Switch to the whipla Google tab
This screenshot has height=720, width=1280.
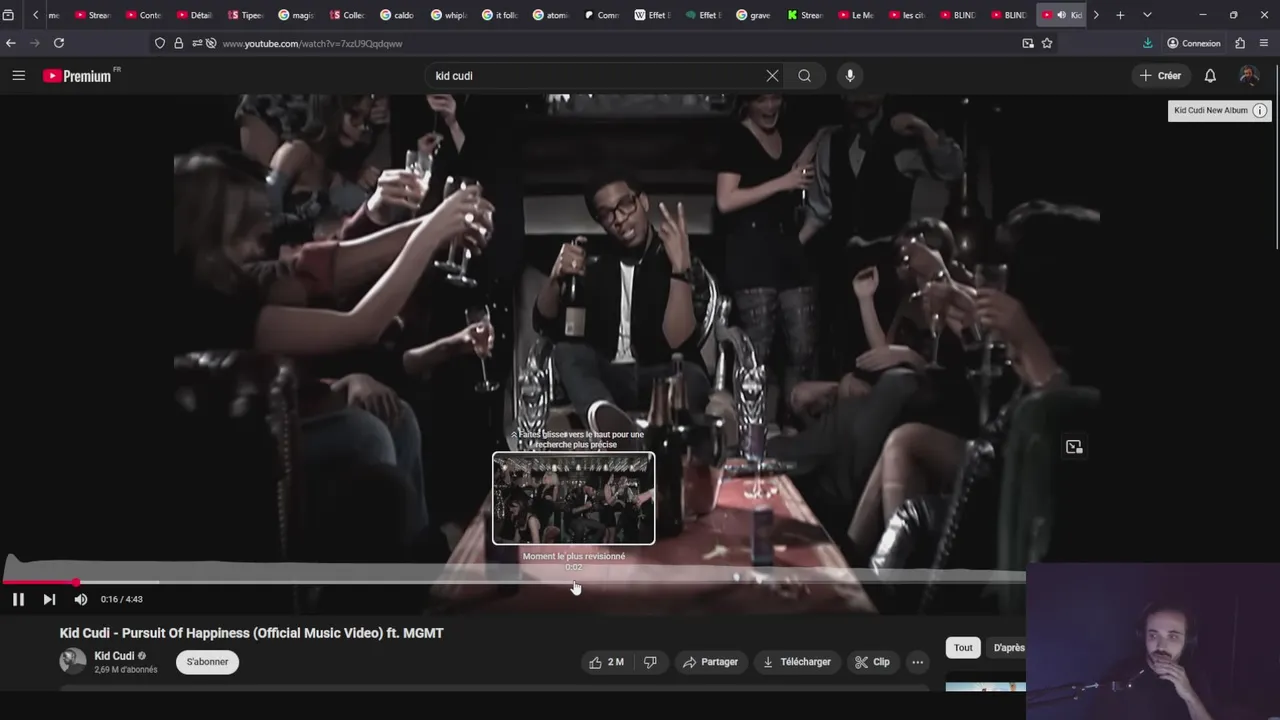pyautogui.click(x=449, y=15)
